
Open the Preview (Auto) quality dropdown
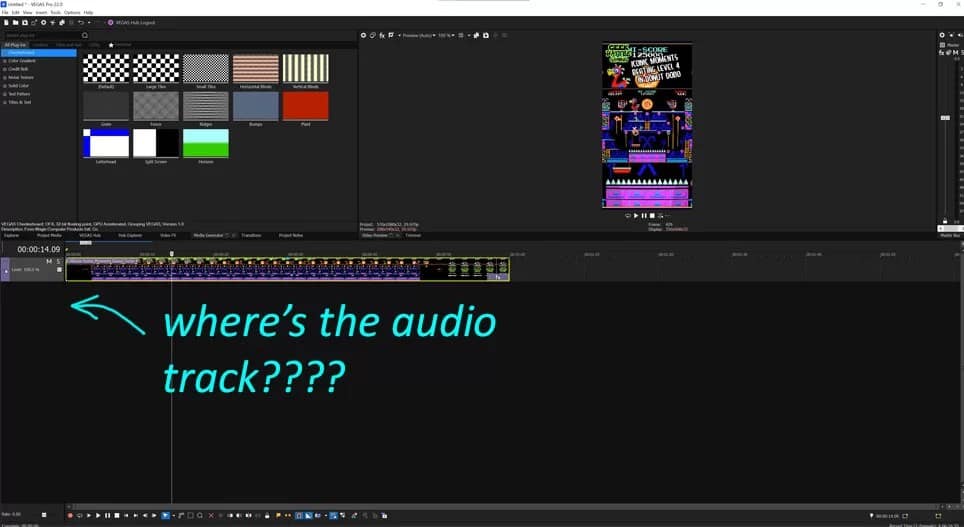pyautogui.click(x=419, y=36)
